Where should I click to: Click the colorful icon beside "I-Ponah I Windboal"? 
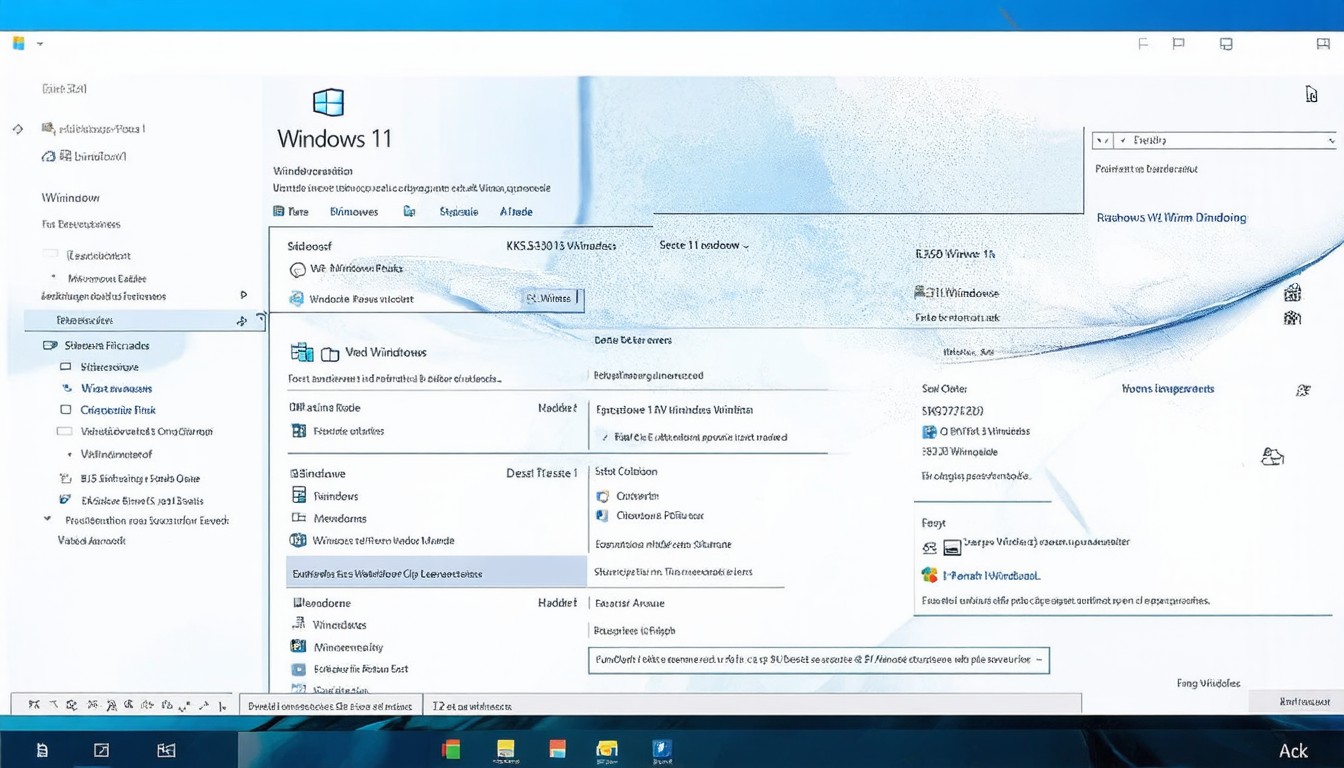929,575
